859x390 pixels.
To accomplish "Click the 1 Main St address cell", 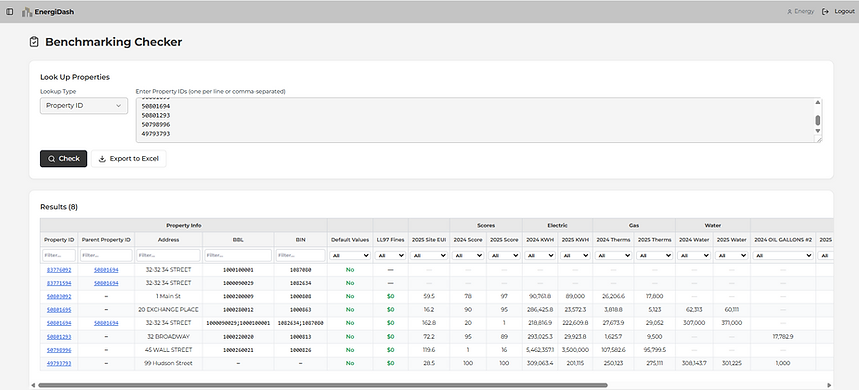I will pyautogui.click(x=169, y=296).
